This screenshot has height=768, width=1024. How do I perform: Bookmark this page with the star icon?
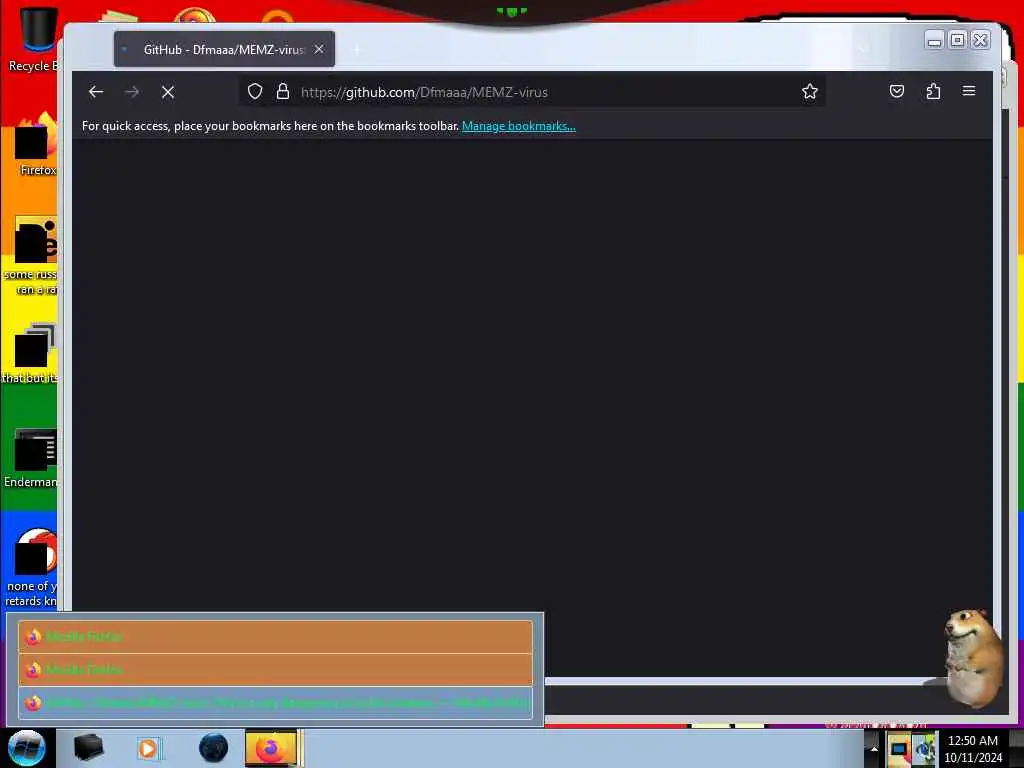[810, 91]
